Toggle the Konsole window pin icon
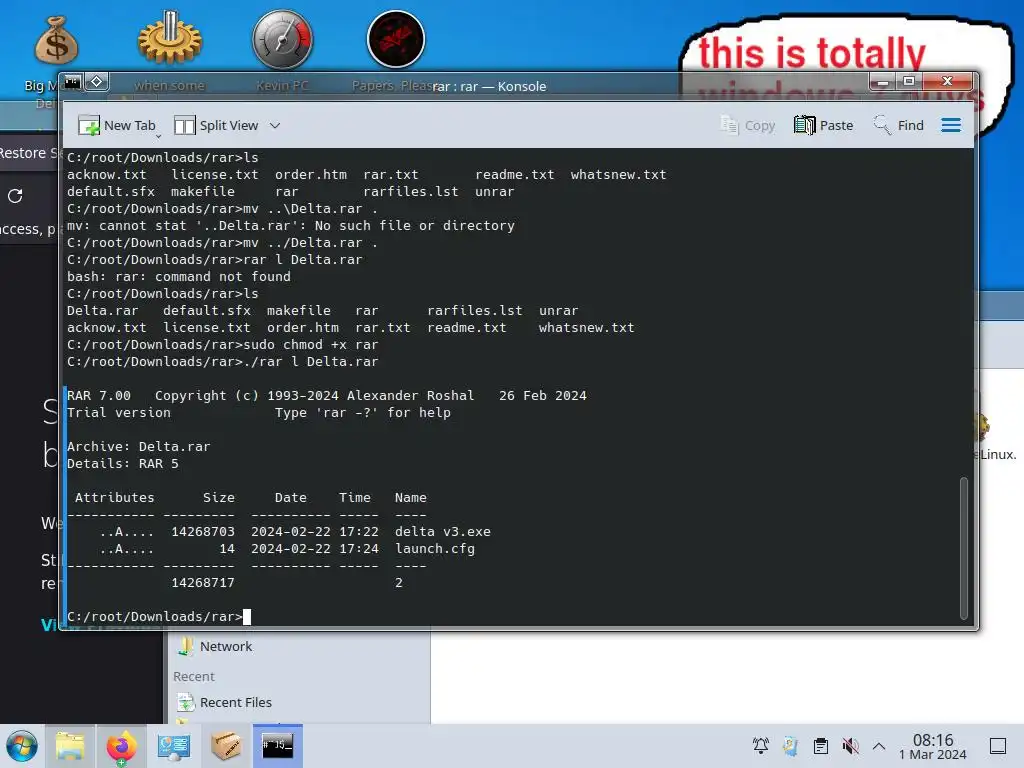Screen dimensions: 1024x768 [97, 82]
